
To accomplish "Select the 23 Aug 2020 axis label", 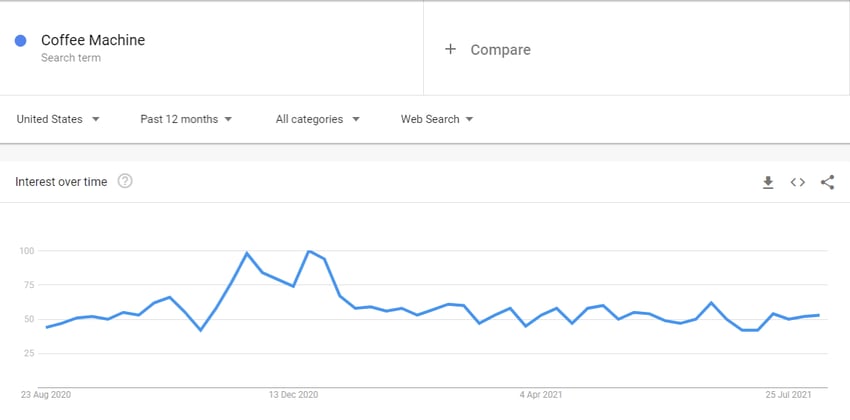I will 46,395.
